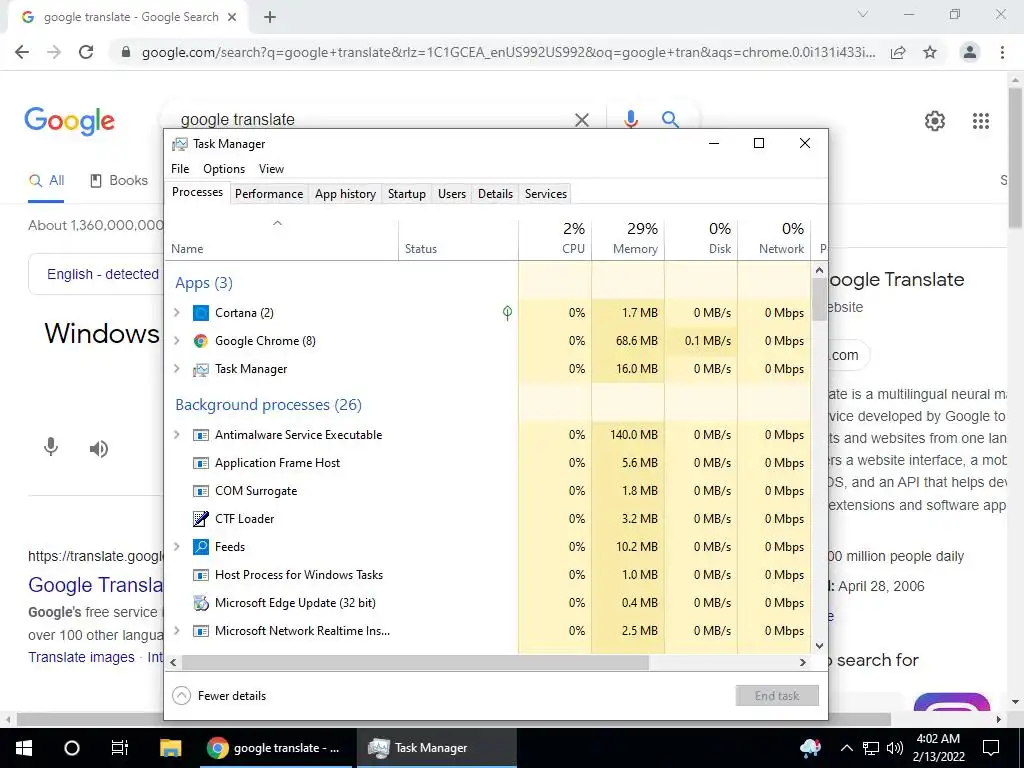Switch to the Performance tab
This screenshot has width=1024, height=768.
269,194
